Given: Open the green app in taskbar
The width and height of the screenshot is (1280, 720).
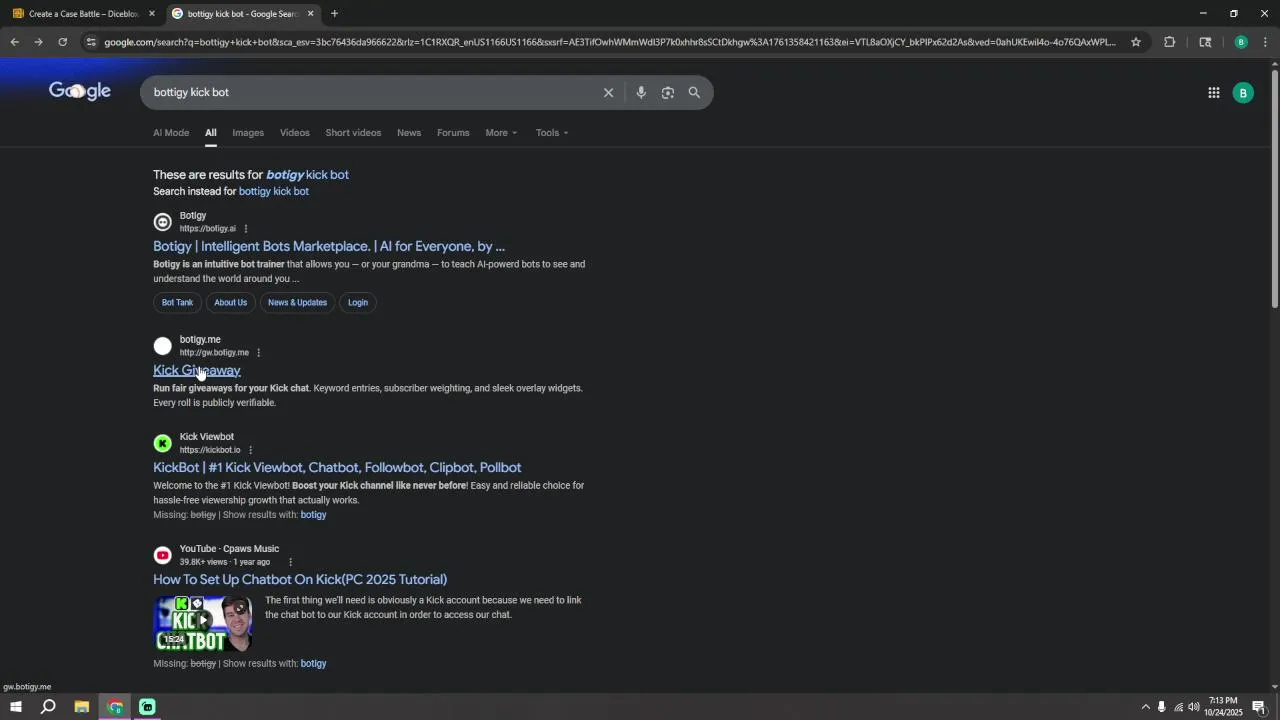Looking at the screenshot, I should pos(147,707).
